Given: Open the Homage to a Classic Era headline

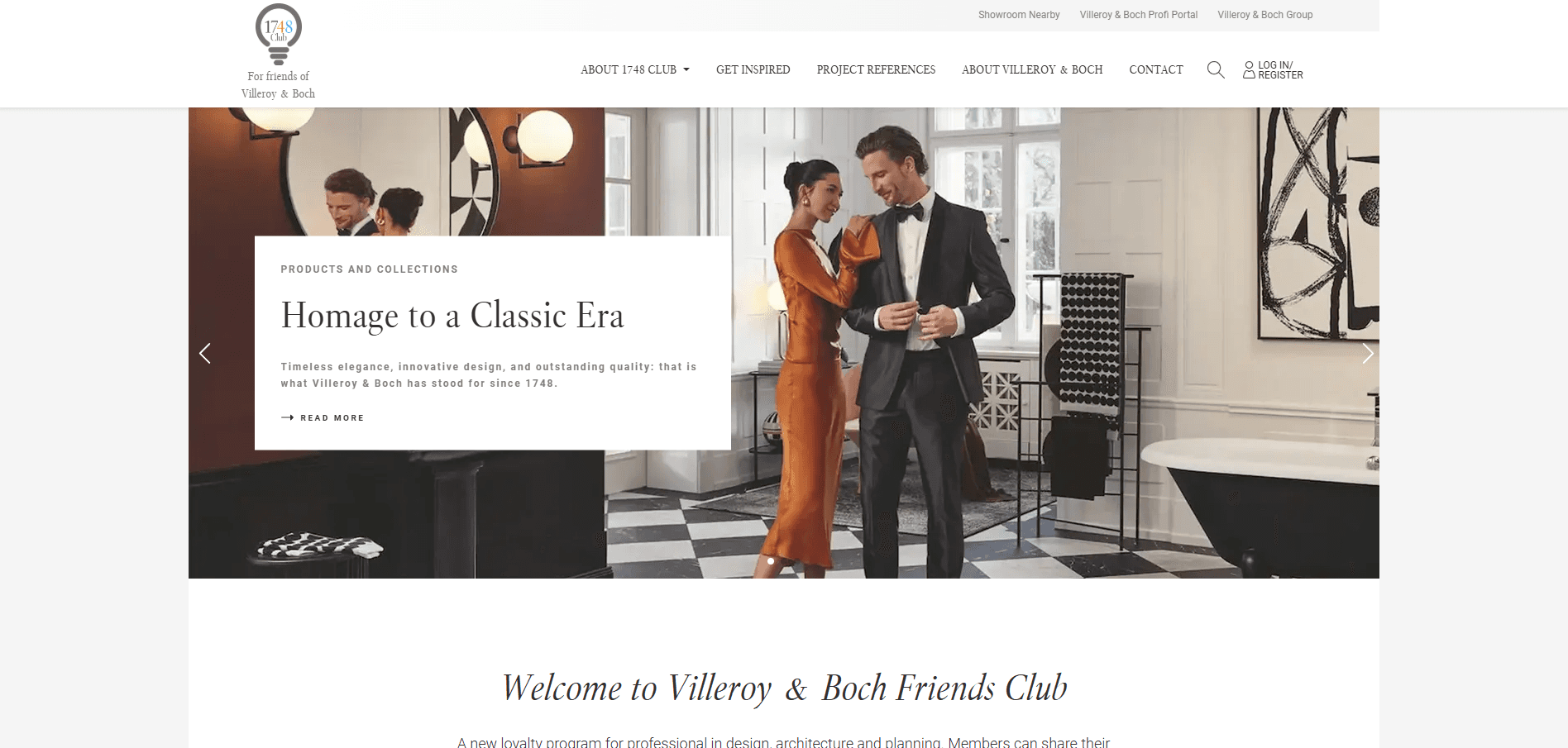Looking at the screenshot, I should click(452, 316).
